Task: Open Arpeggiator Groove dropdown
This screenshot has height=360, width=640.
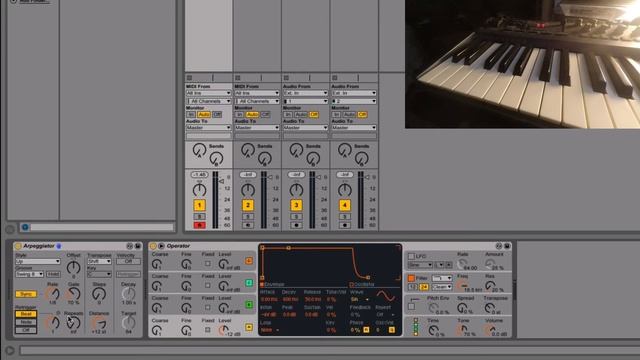Action: click(x=29, y=274)
